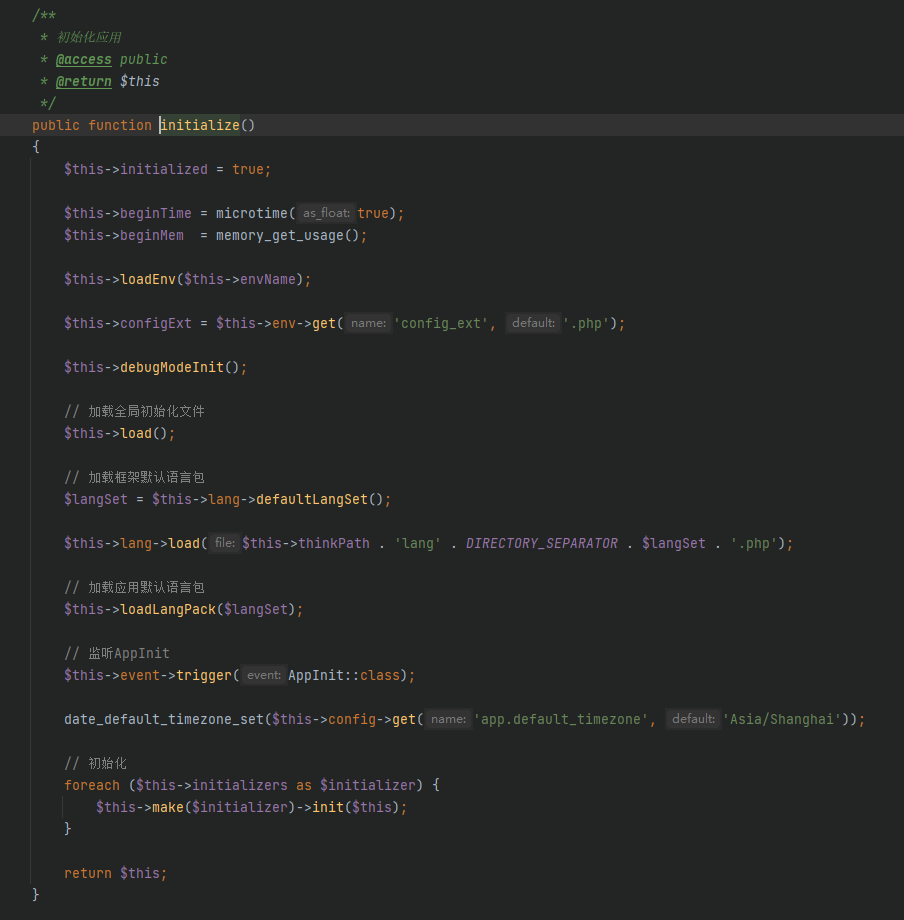Click the 'Asia/Shanghai' string

coord(781,719)
